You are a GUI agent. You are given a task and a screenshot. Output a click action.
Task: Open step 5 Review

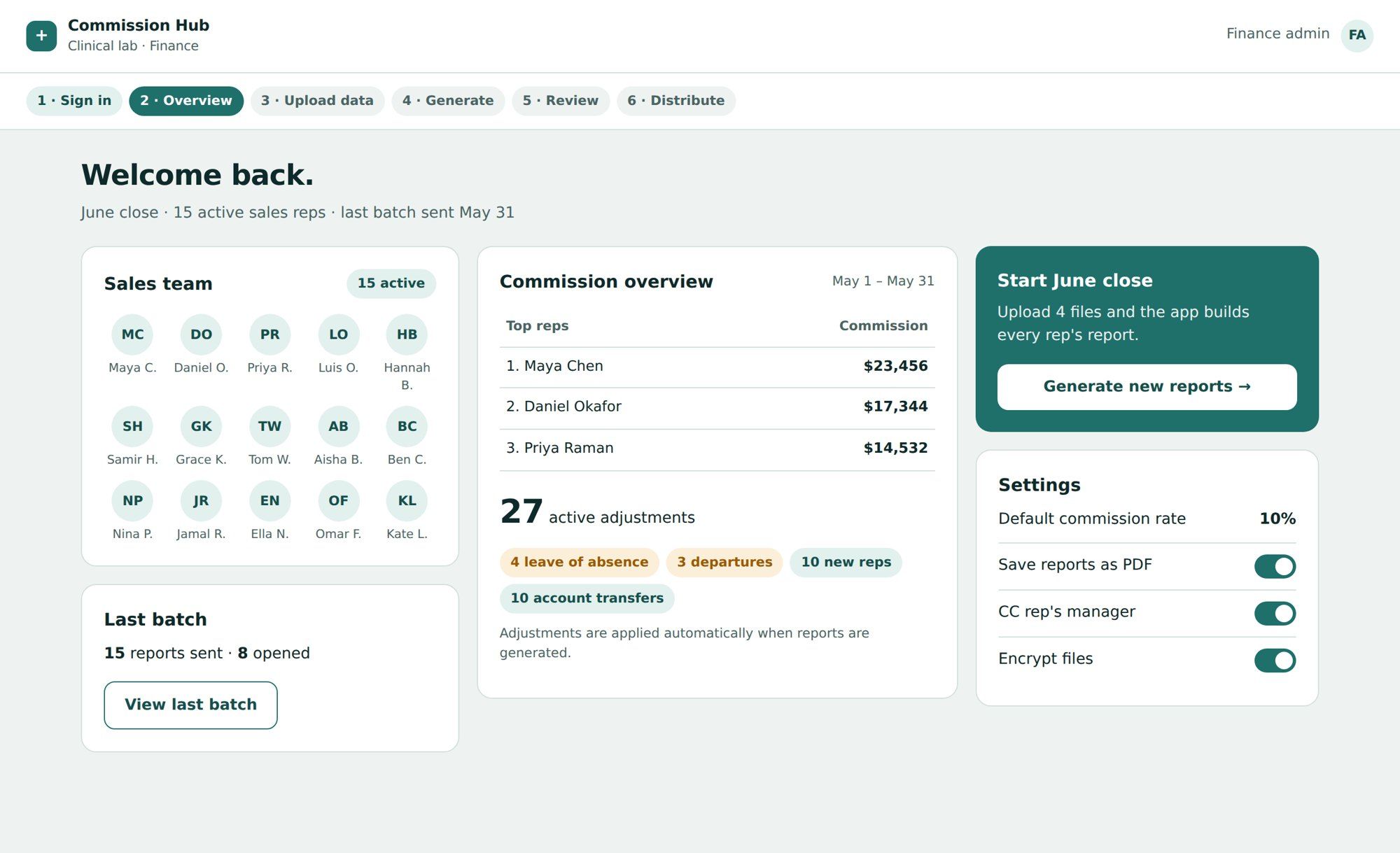[561, 101]
